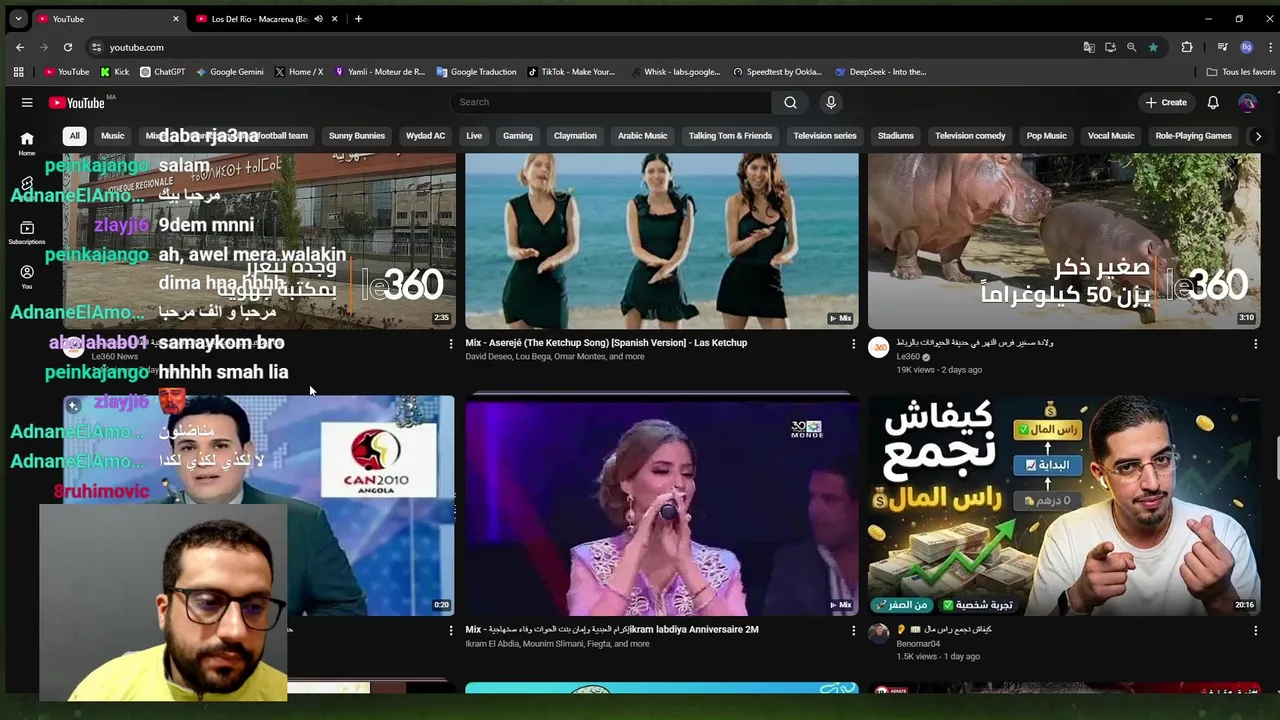Open the tab search dropdown
The width and height of the screenshot is (1280, 720).
pos(18,18)
